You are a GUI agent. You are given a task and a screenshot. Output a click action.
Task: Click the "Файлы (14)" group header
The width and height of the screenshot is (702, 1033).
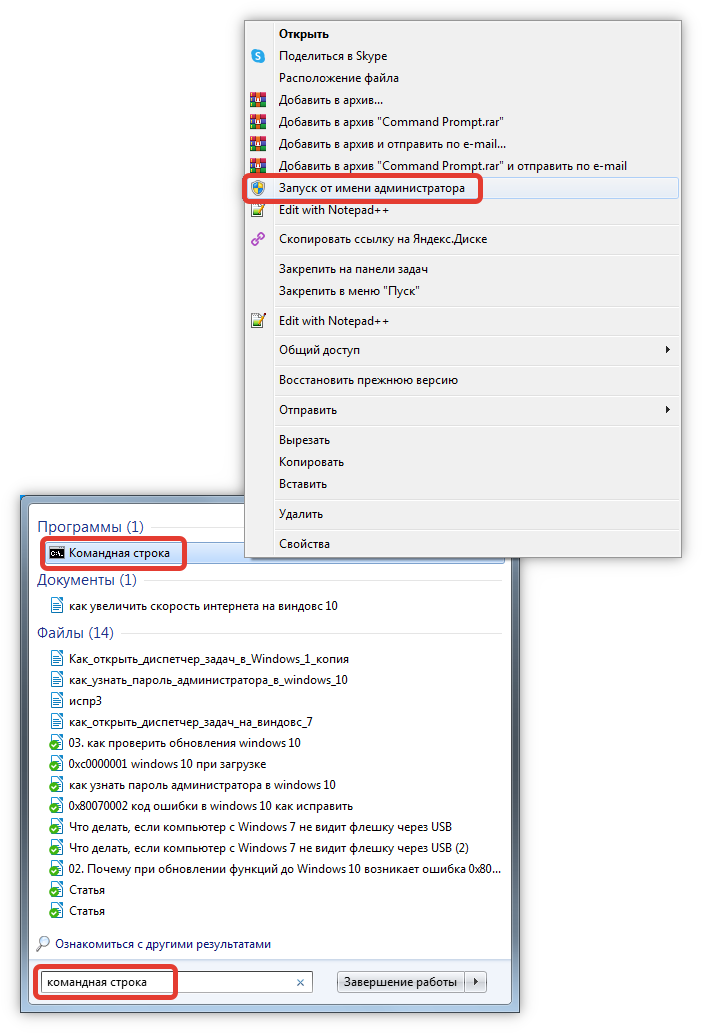(75, 633)
